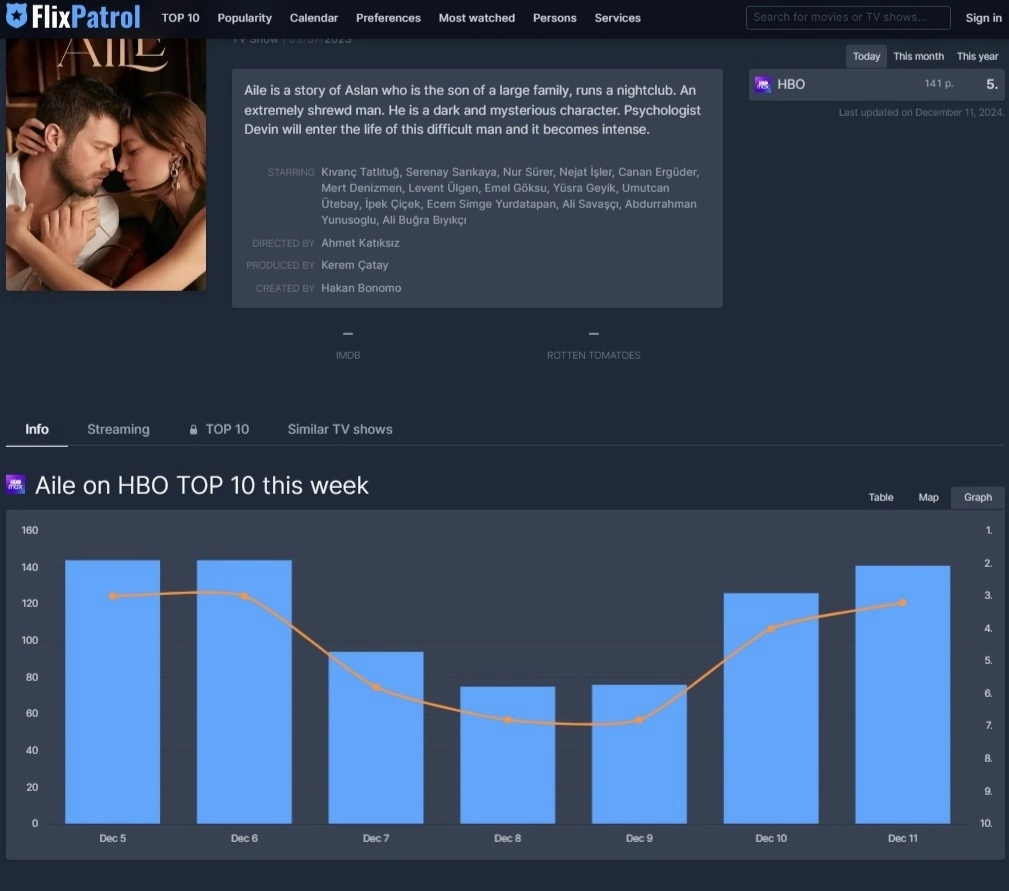The image size is (1009, 891).
Task: Open the Most watched menu
Action: tap(477, 18)
